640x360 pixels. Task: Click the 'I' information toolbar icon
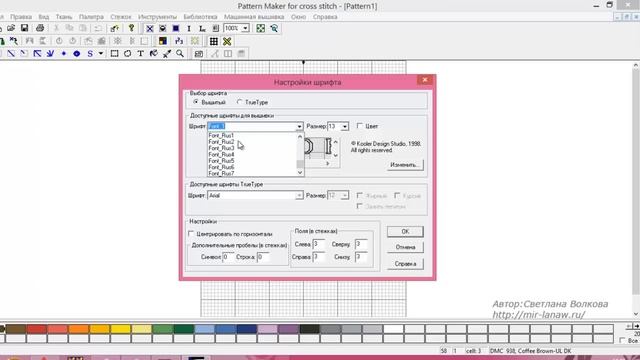click(189, 28)
